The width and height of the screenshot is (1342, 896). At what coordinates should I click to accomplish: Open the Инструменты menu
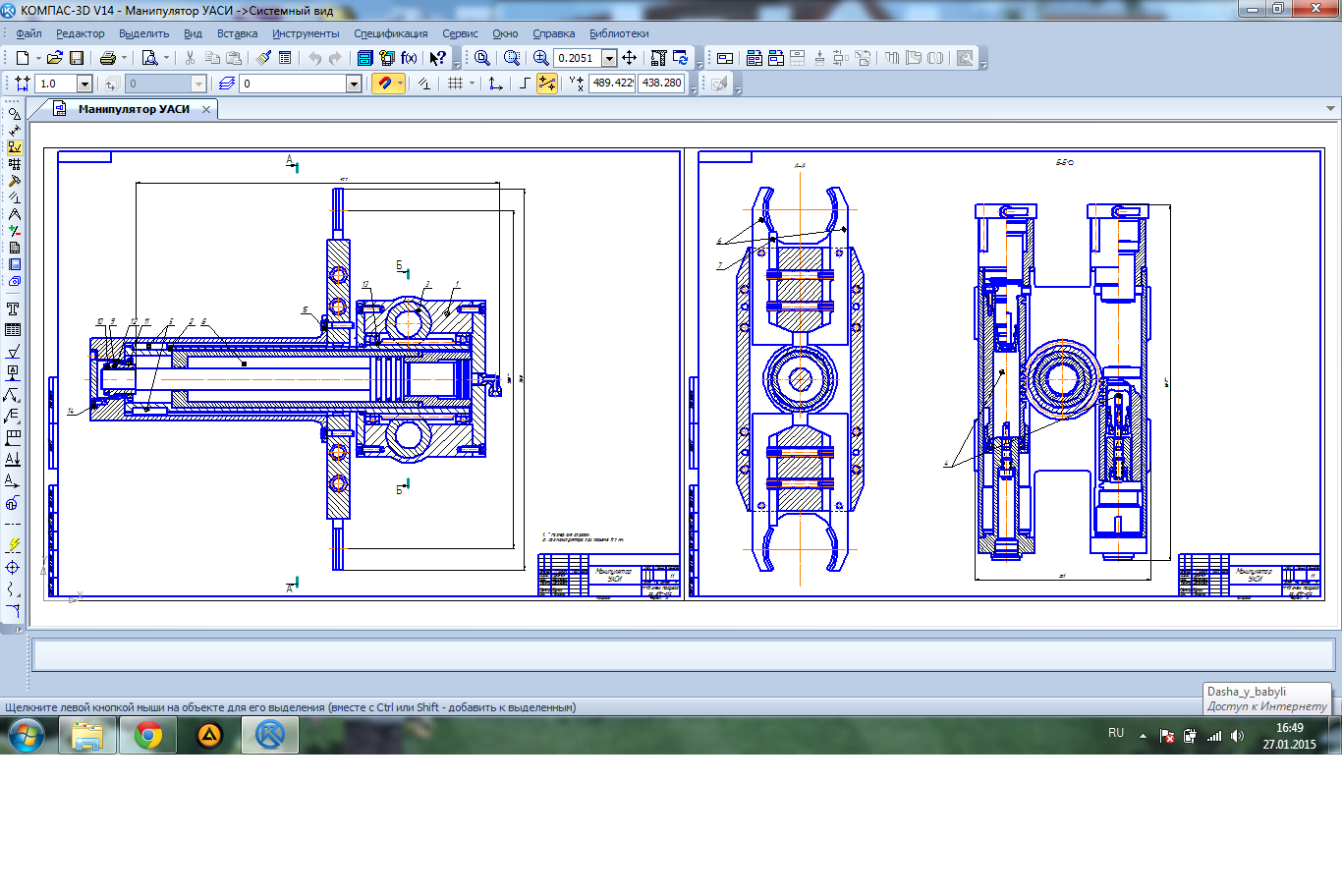[x=306, y=33]
